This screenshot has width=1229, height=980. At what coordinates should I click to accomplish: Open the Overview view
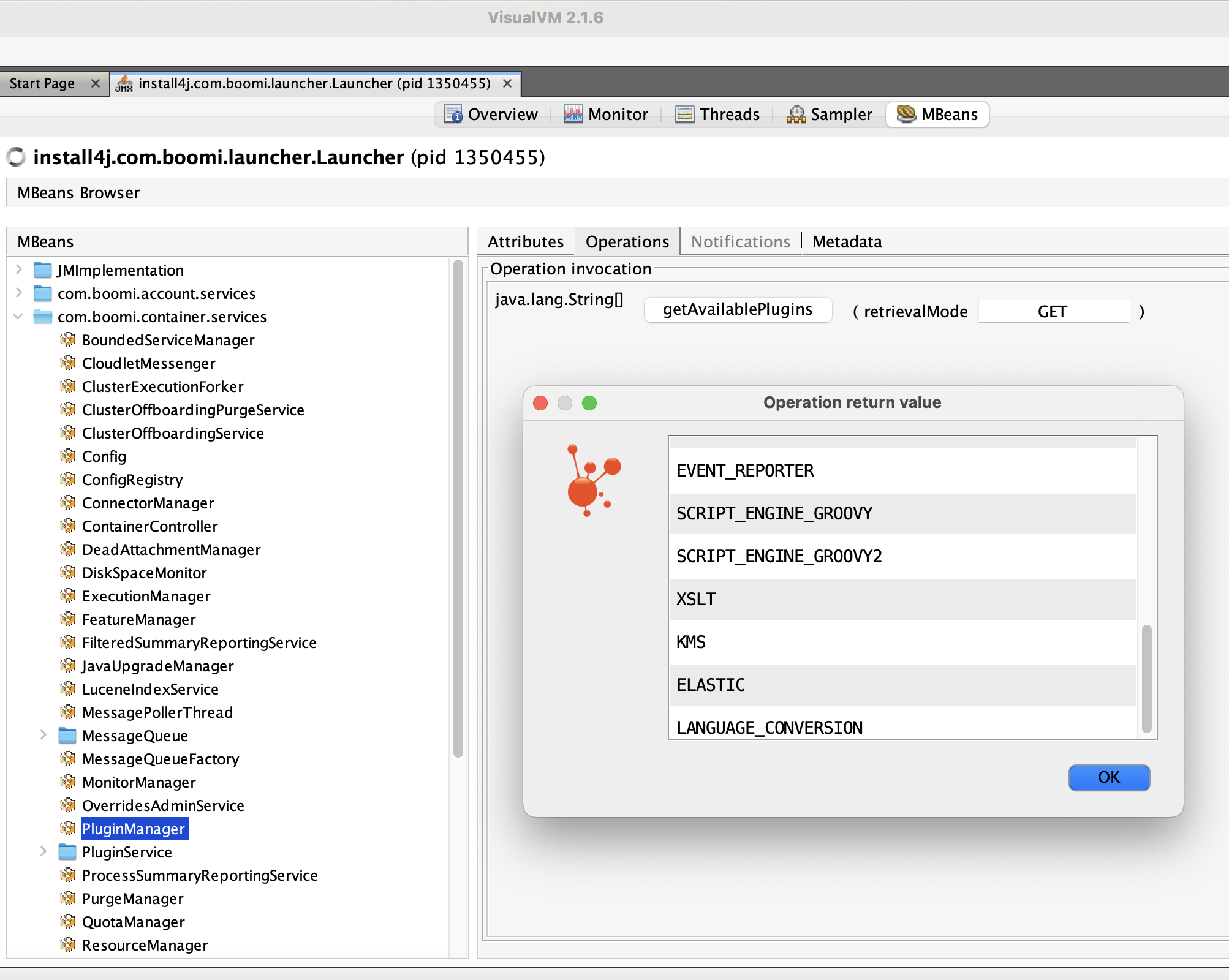click(x=490, y=114)
